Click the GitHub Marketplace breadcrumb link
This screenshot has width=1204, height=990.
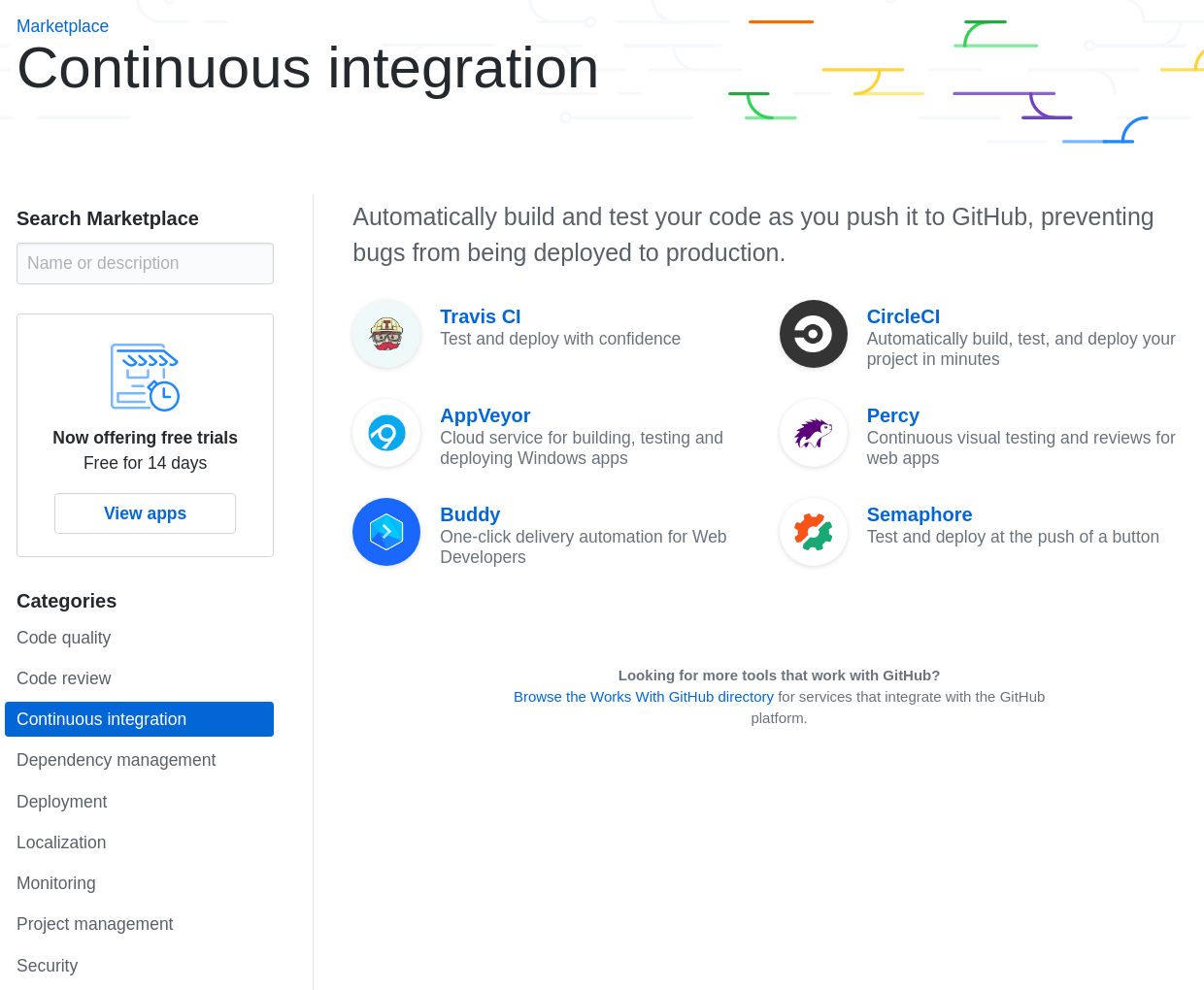click(x=62, y=25)
